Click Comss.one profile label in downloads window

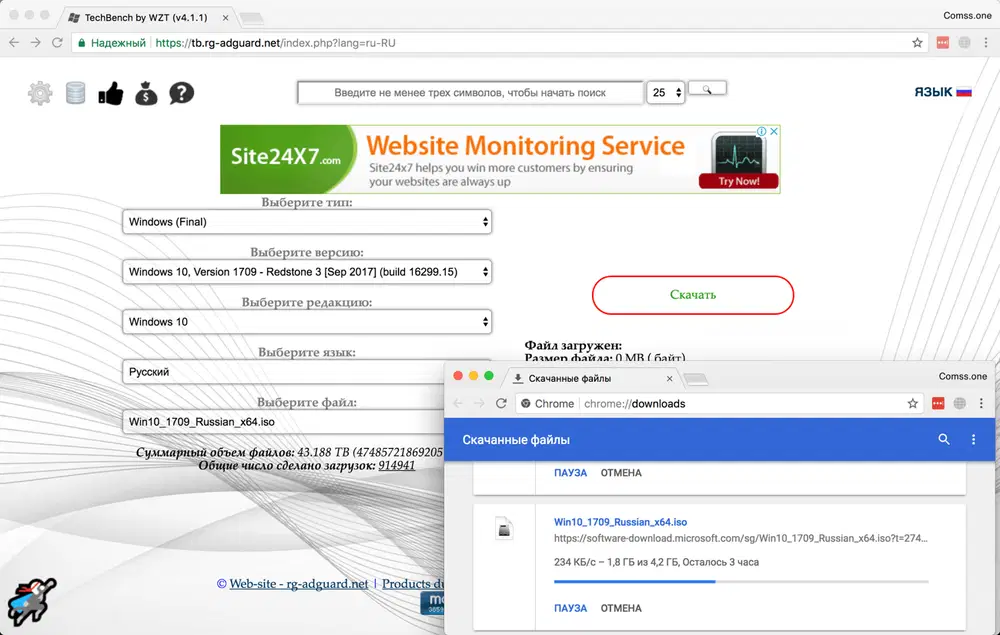click(x=962, y=376)
